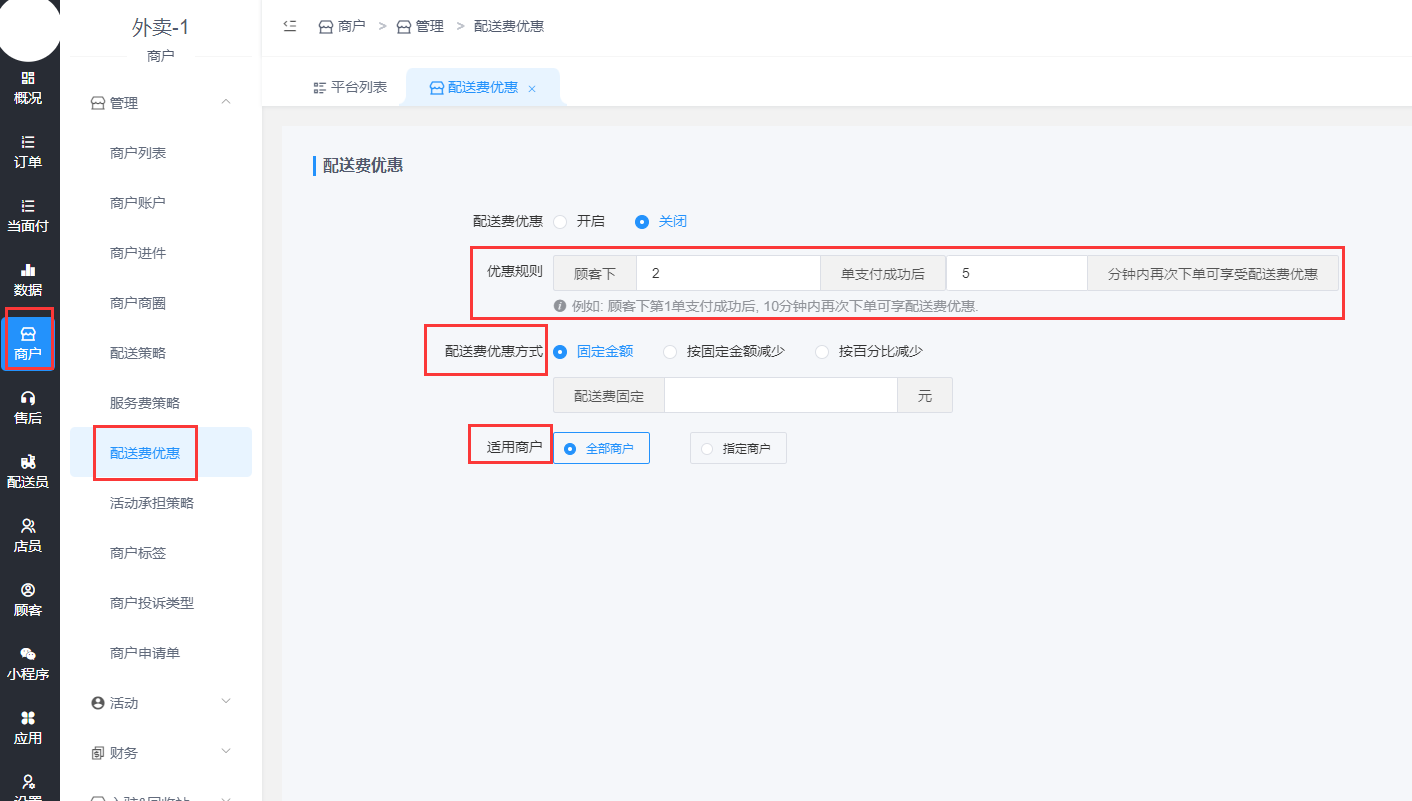Open the 店员 staff sidebar icon
Image resolution: width=1412 pixels, height=801 pixels.
(x=28, y=536)
